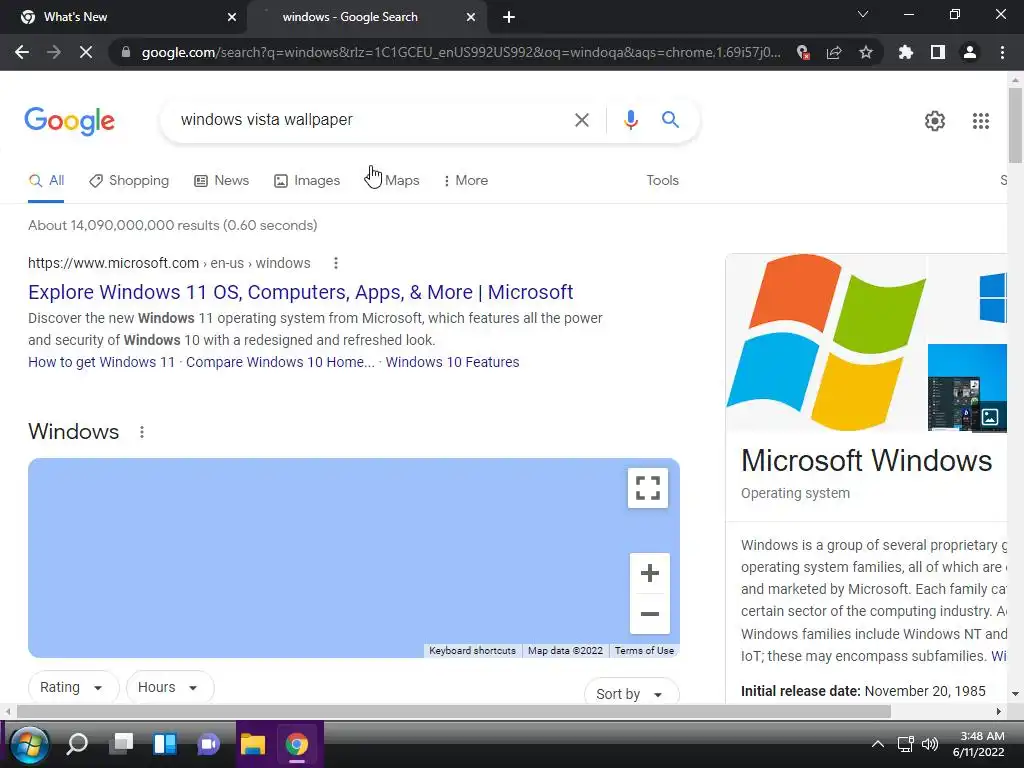1024x768 pixels.
Task: Stop page loading with the X button
Action: click(86, 52)
